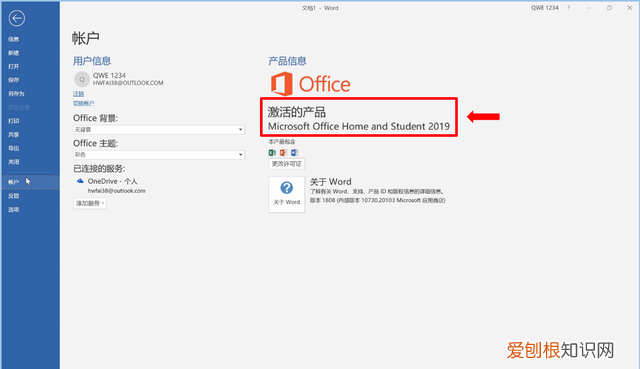This screenshot has width=640, height=369.
Task: Click the 用户信息 user information heading
Action: pos(92,61)
